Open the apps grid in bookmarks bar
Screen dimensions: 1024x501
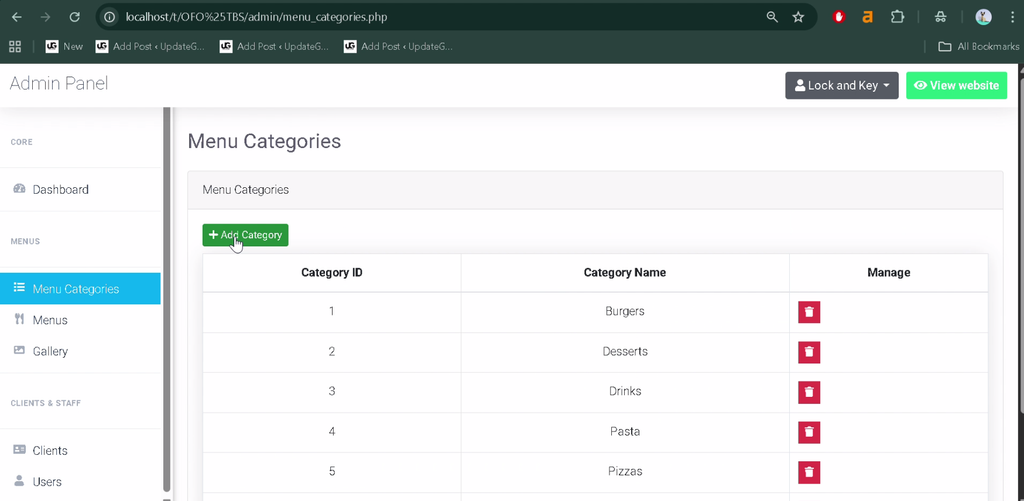[15, 46]
